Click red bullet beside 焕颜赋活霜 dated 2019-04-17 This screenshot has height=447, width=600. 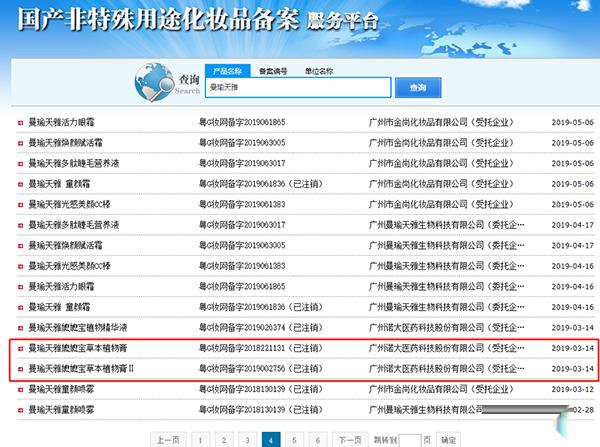click(x=21, y=246)
